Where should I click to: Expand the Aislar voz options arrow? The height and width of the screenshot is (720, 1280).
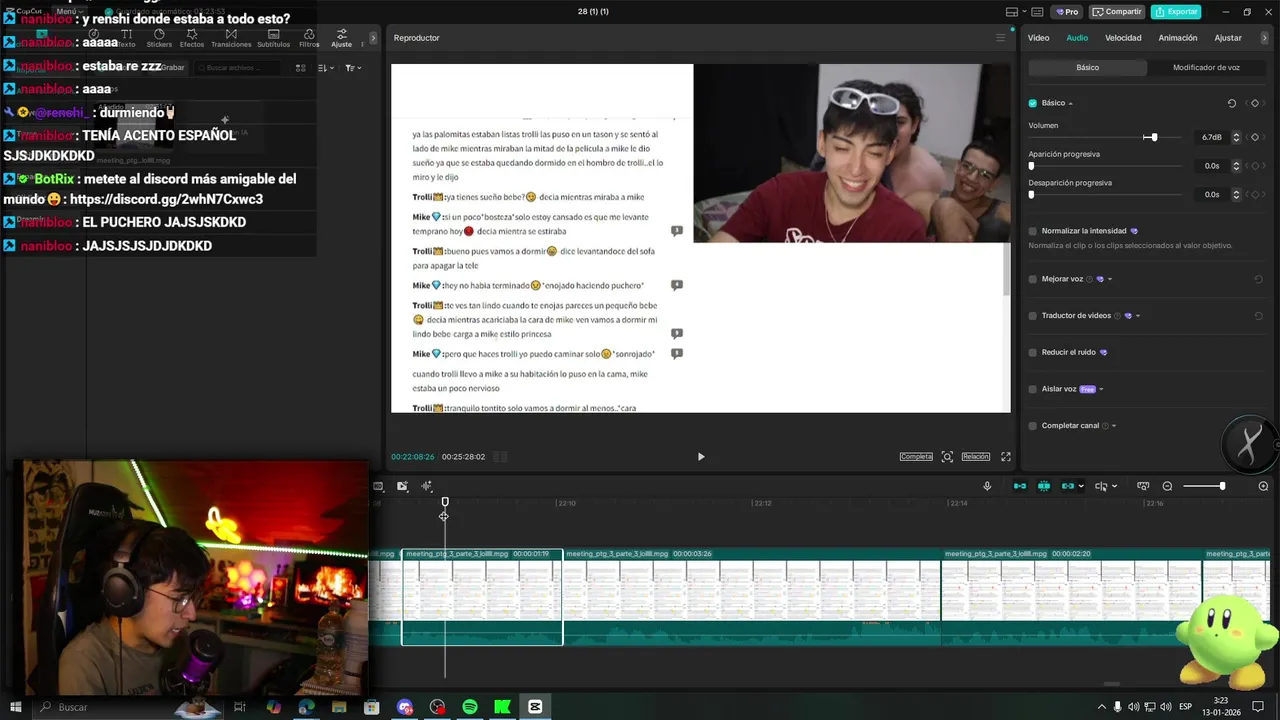tap(1101, 389)
